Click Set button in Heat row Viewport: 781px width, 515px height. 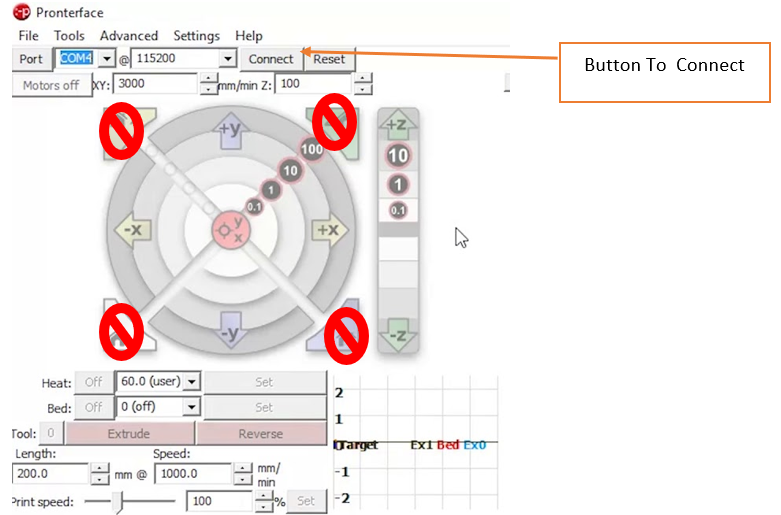[x=264, y=382]
